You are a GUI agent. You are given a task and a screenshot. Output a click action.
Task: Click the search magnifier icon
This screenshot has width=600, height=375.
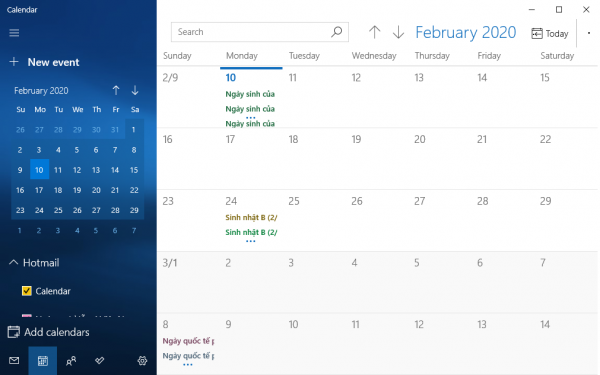(x=336, y=32)
